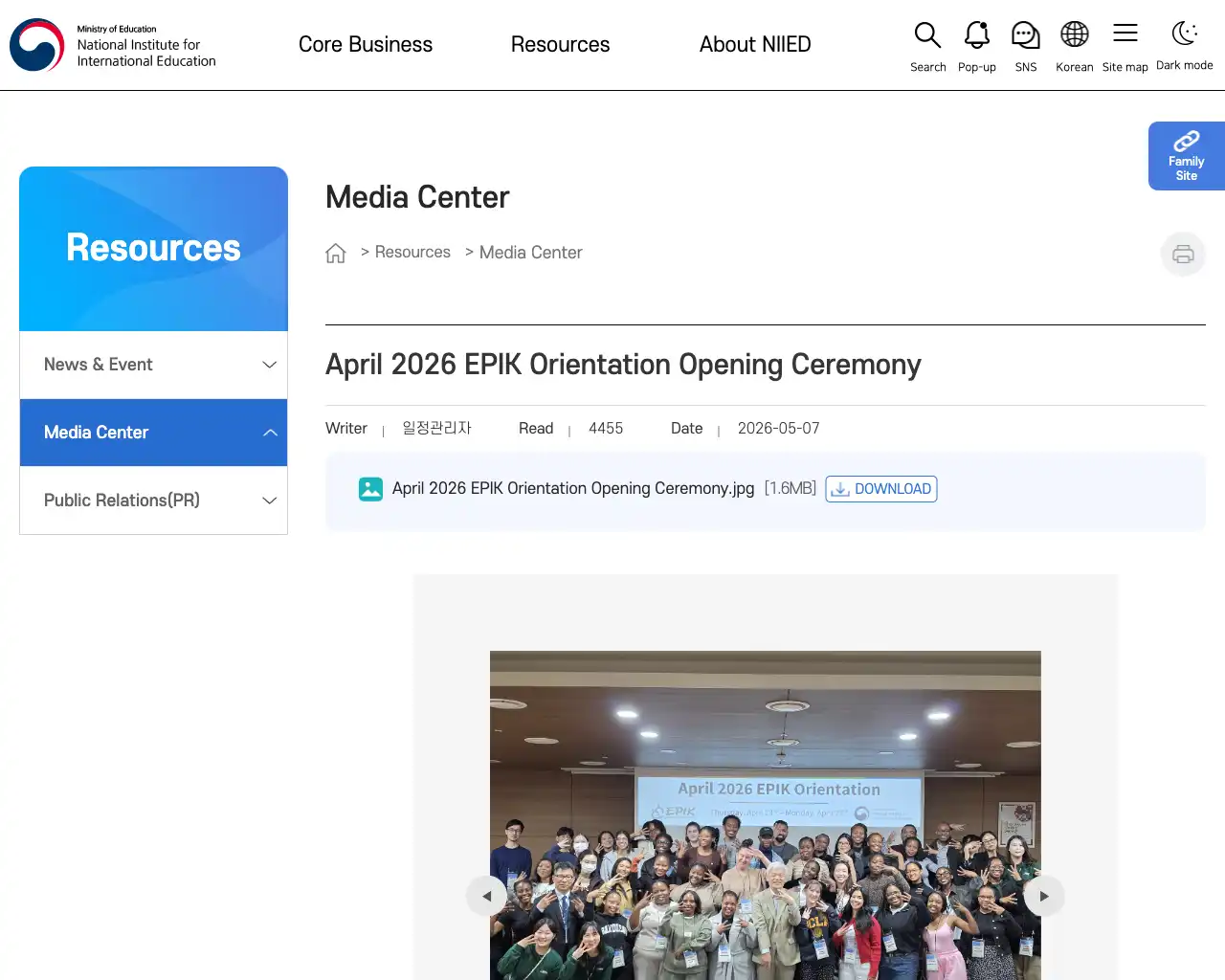The image size is (1225, 980).
Task: Collapse Media Center sidebar section
Action: pyautogui.click(x=153, y=433)
